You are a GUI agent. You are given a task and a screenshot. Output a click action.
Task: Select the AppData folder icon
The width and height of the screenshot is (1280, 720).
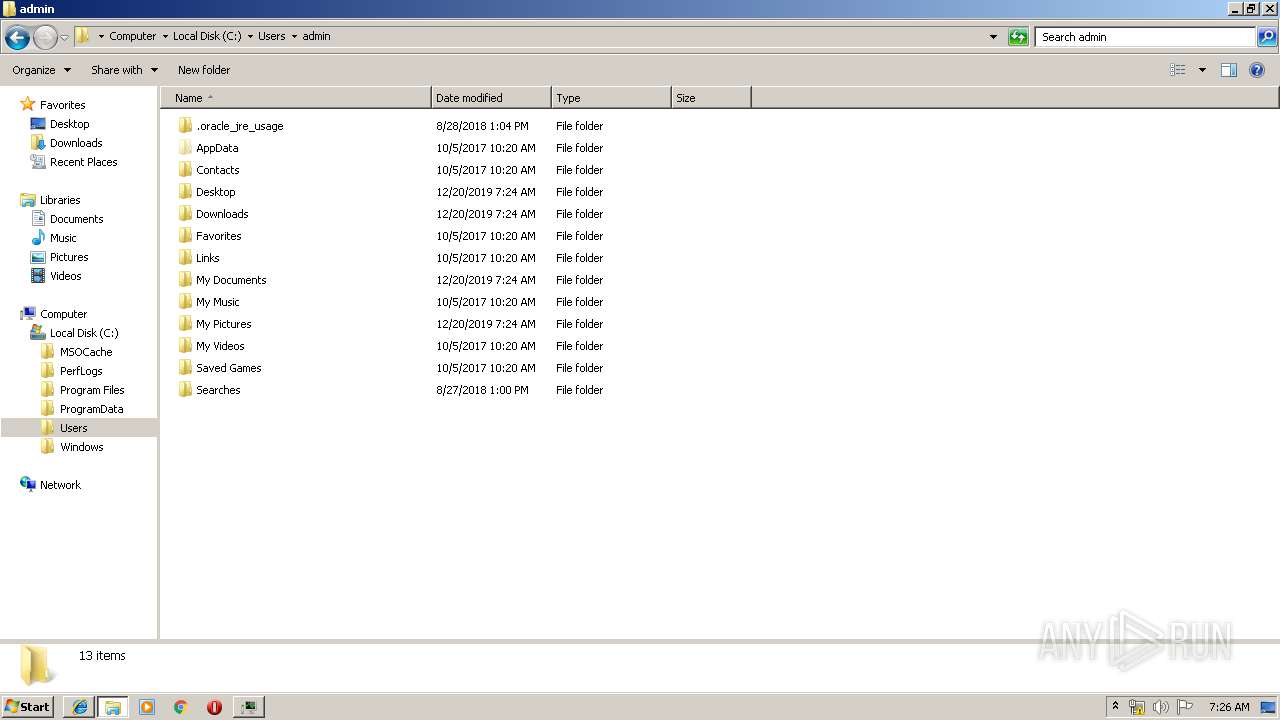[185, 148]
